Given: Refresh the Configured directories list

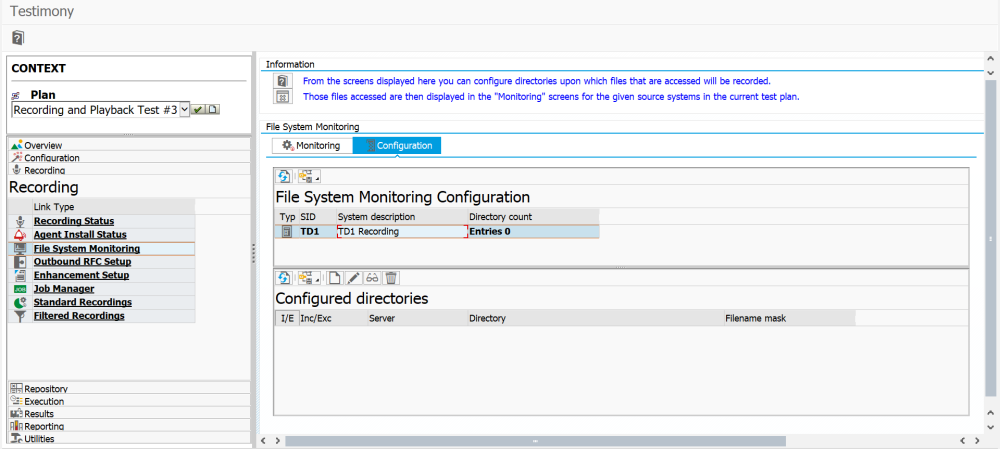Looking at the screenshot, I should click(284, 278).
